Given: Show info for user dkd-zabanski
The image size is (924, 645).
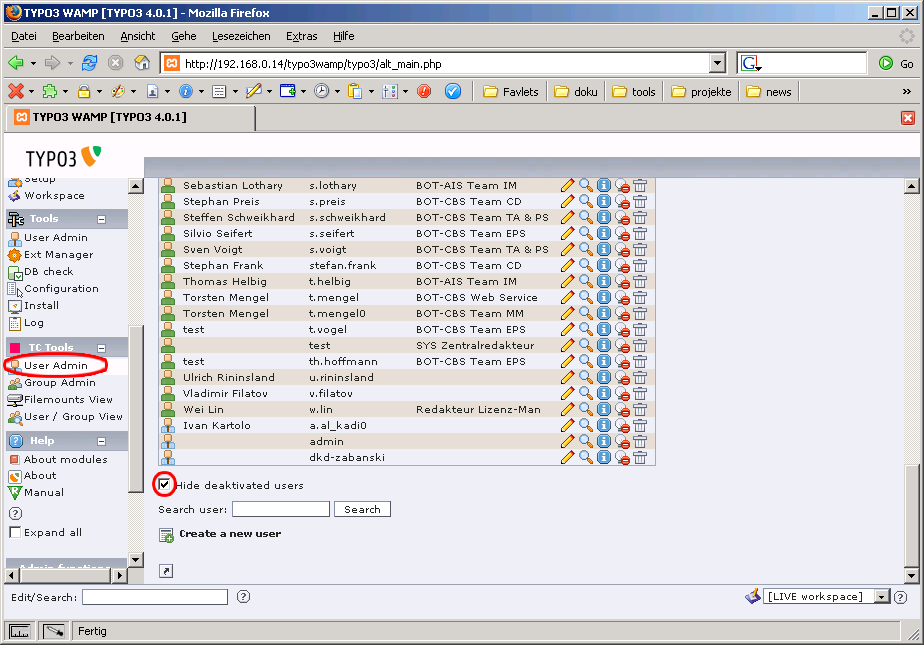Looking at the screenshot, I should coord(604,457).
